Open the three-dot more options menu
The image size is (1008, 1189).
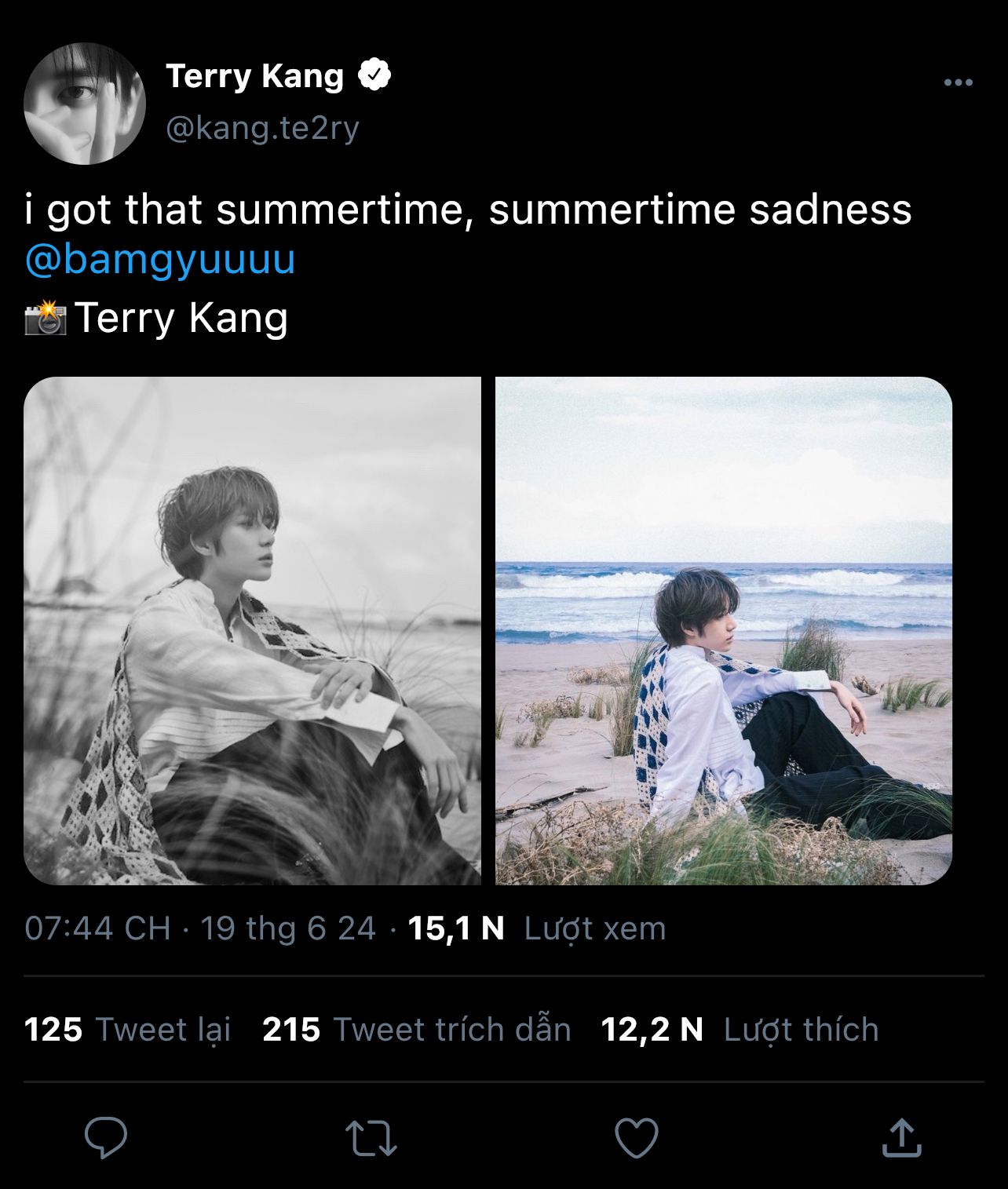click(958, 82)
